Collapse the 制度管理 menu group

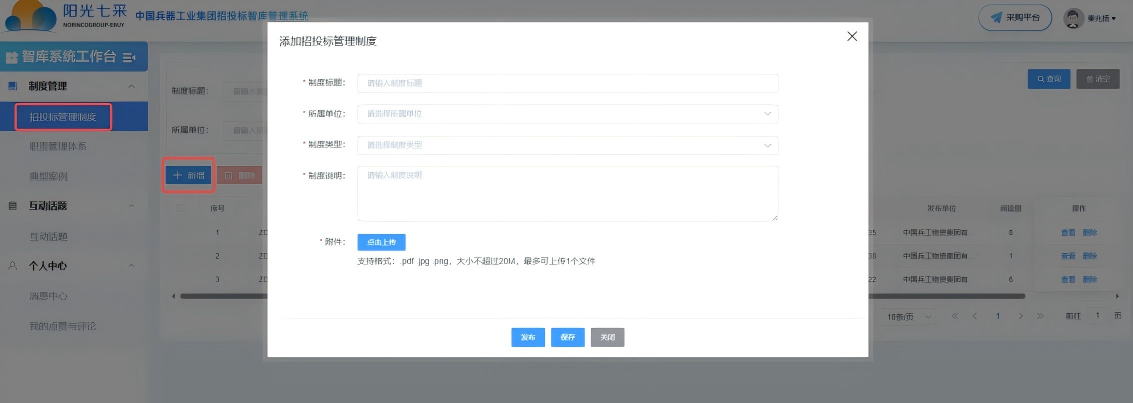pos(131,87)
